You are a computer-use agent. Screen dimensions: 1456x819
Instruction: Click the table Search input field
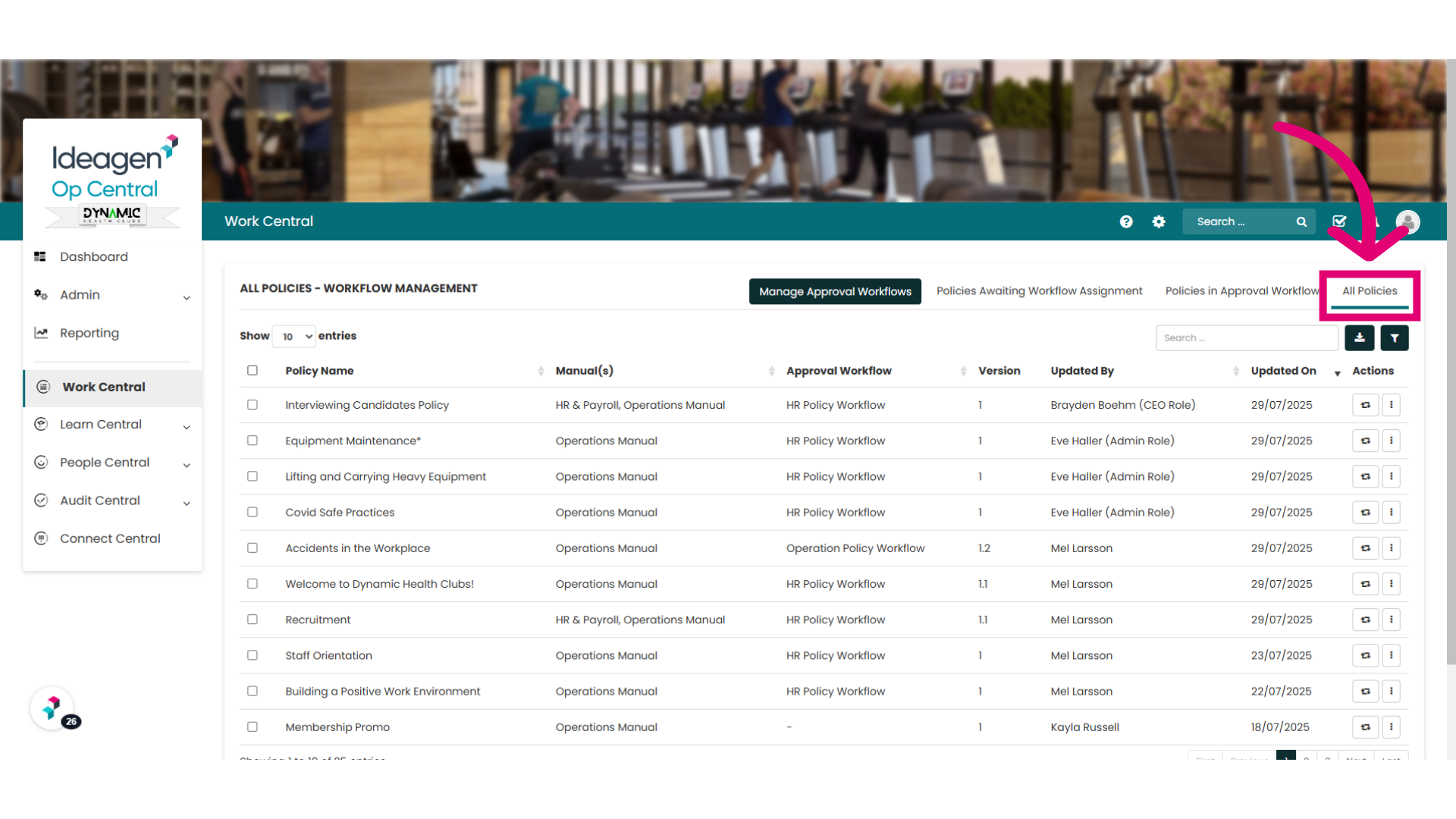[x=1247, y=338]
